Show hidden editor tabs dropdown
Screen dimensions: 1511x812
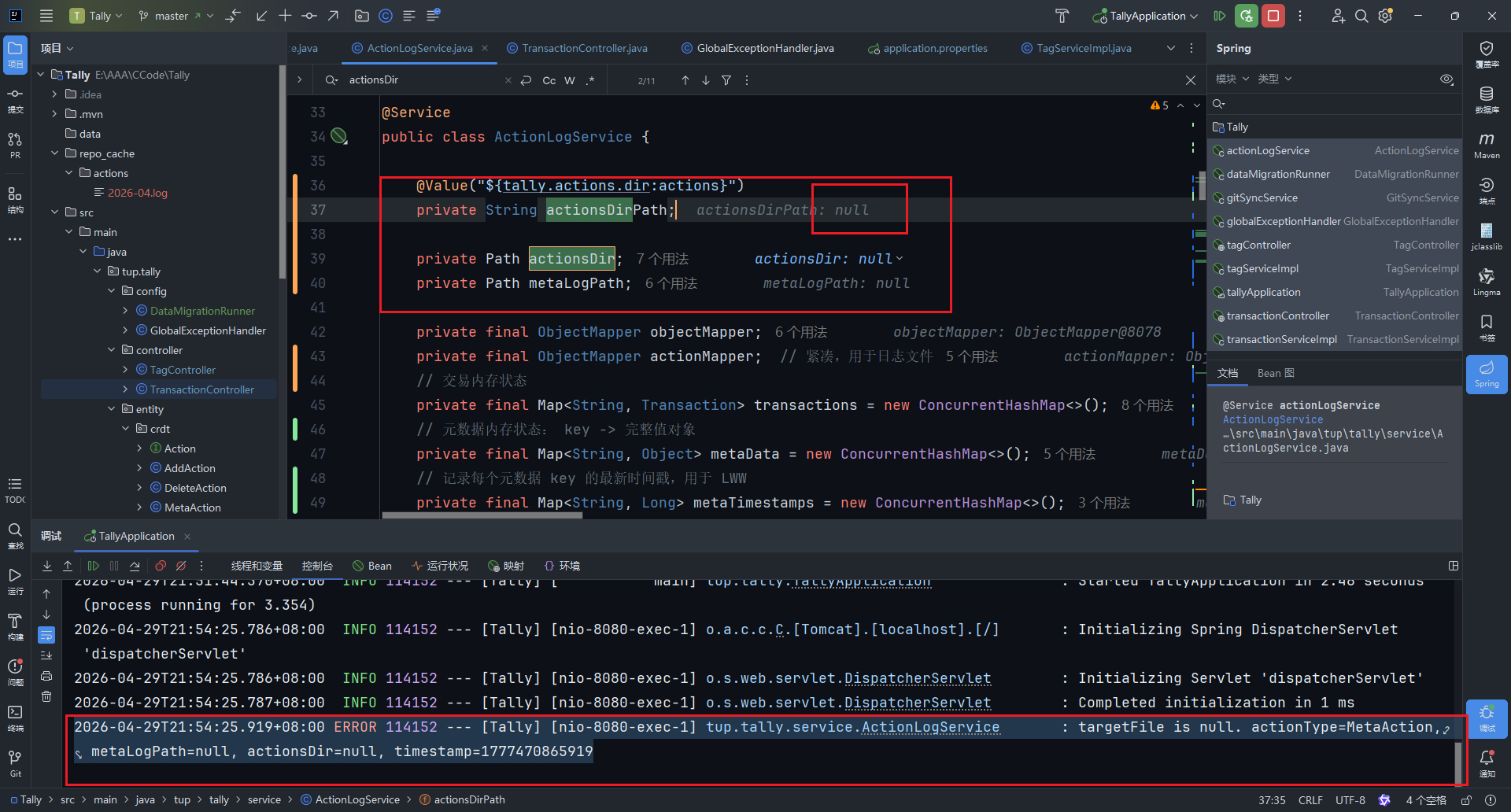point(1171,48)
